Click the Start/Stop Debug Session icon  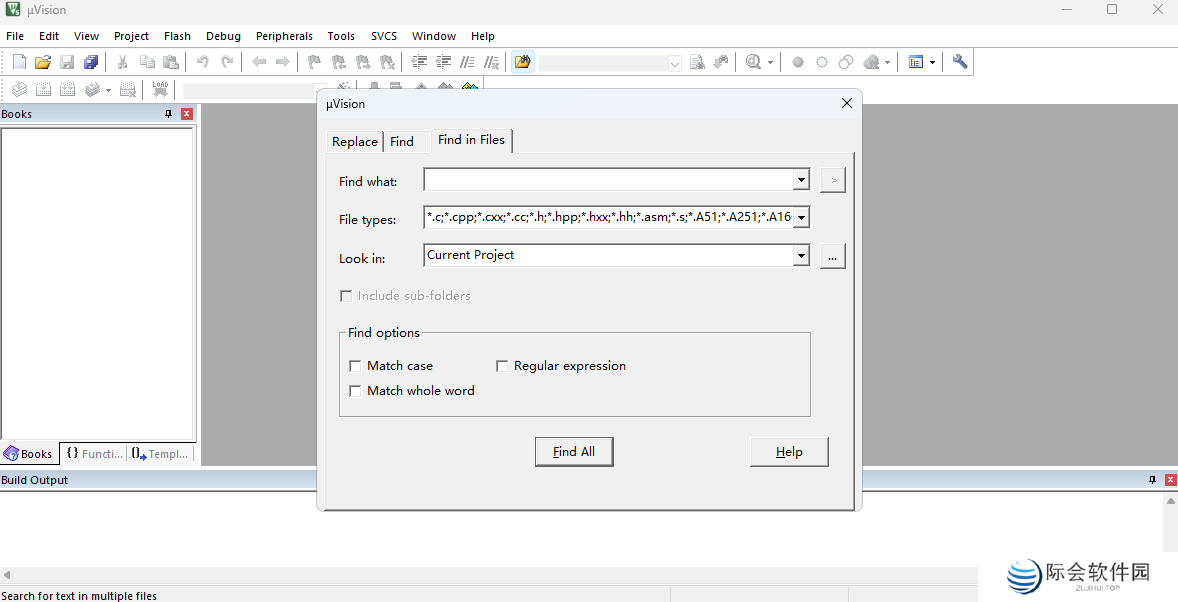(x=754, y=62)
